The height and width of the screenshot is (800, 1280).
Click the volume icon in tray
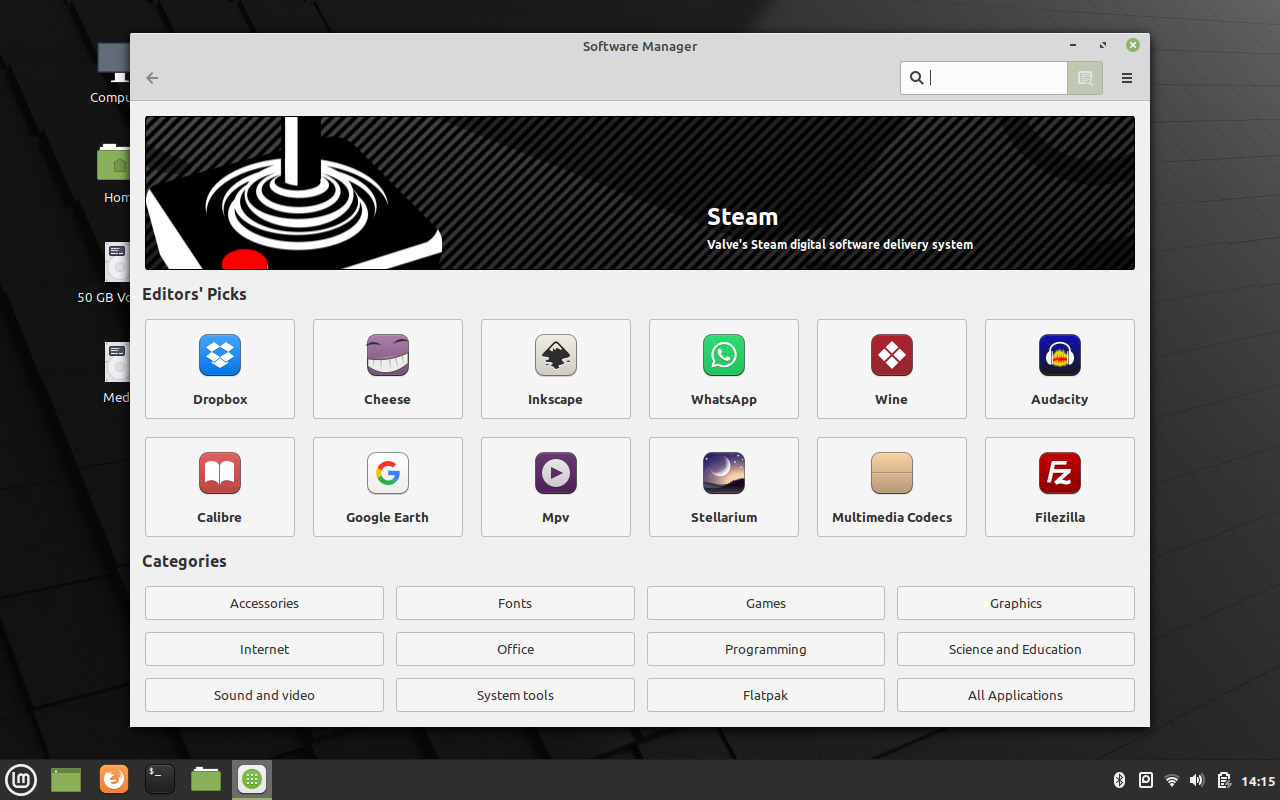[1197, 780]
